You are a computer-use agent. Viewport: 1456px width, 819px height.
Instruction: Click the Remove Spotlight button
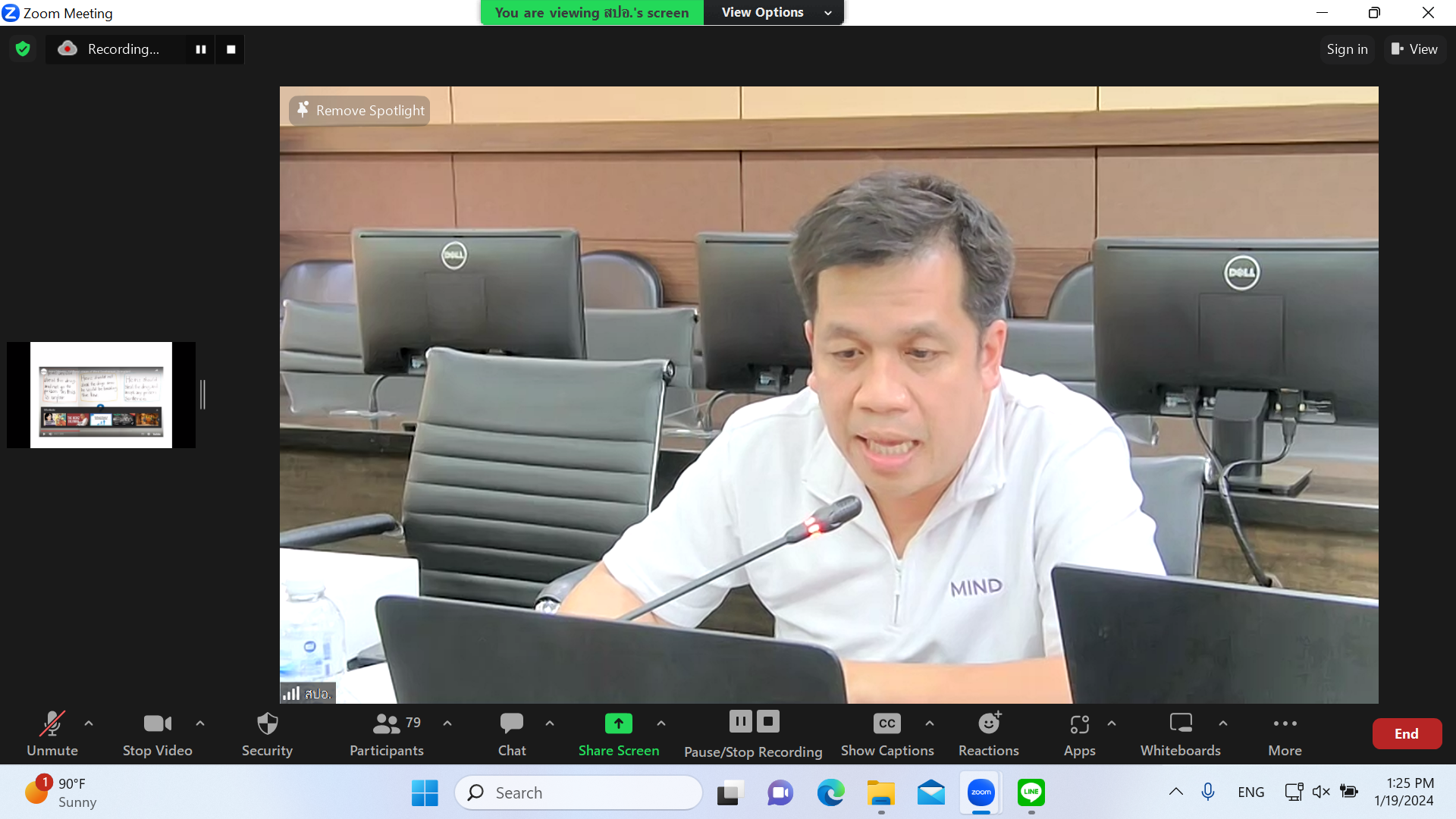point(359,111)
